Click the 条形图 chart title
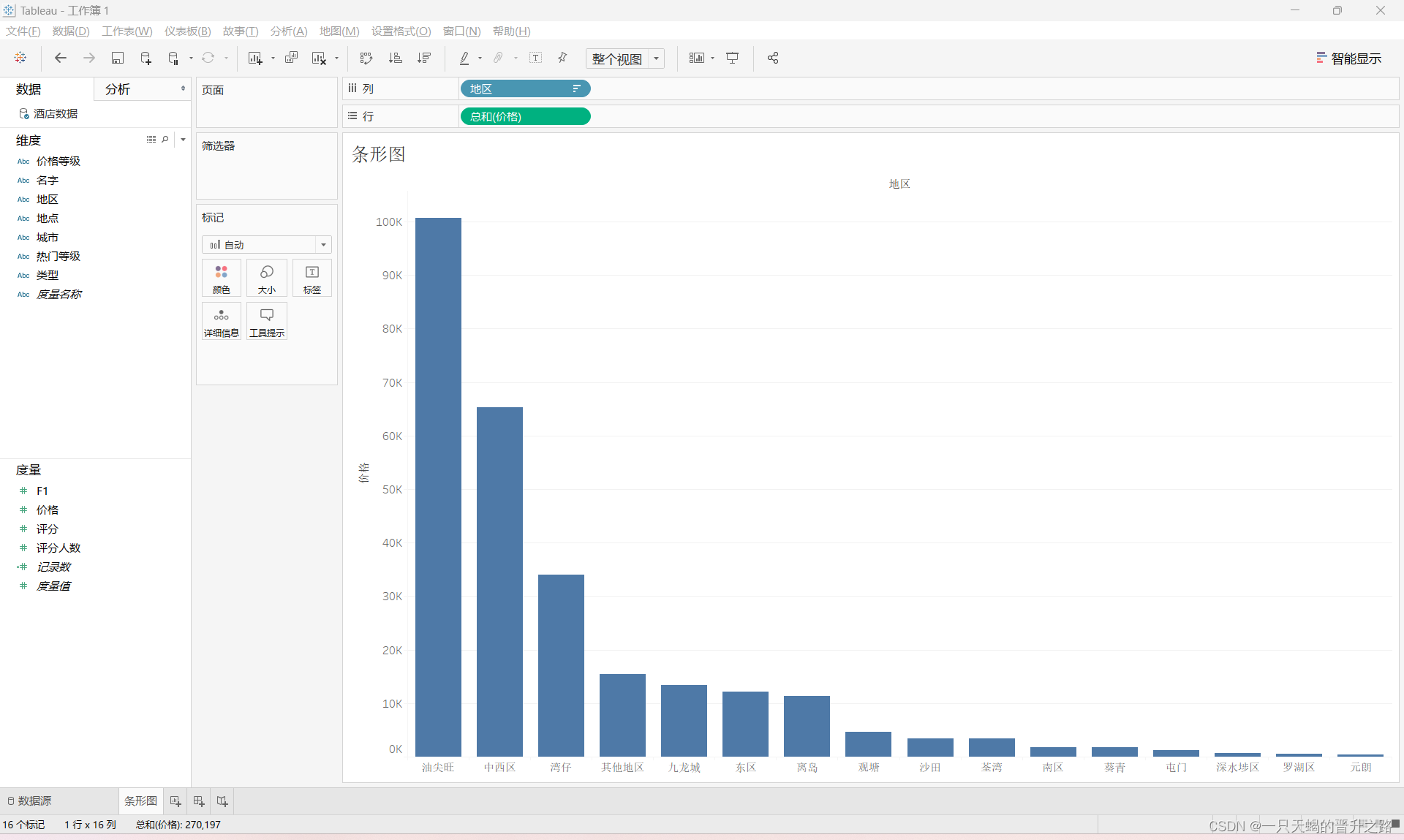 tap(379, 154)
